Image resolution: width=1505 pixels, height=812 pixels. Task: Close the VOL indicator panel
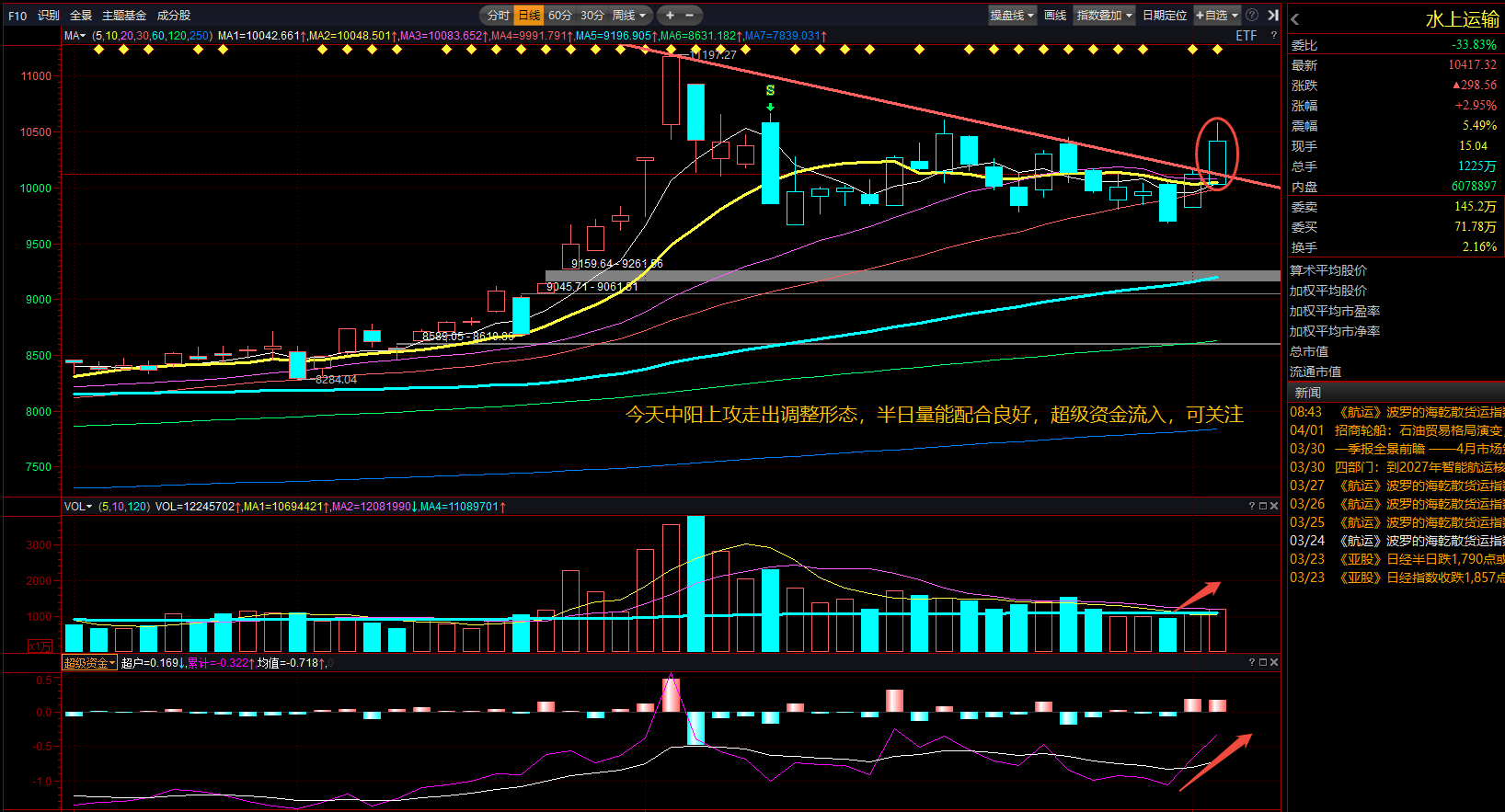point(1274,506)
